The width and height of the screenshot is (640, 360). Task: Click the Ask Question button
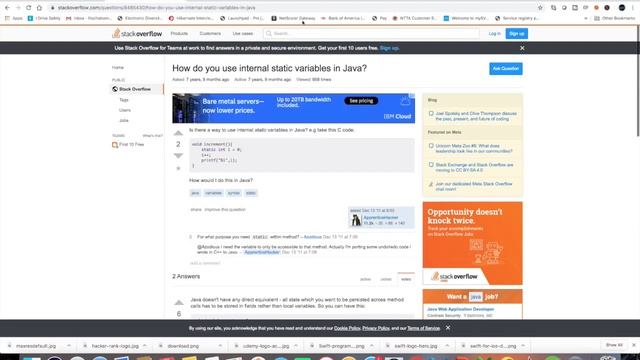coord(506,69)
